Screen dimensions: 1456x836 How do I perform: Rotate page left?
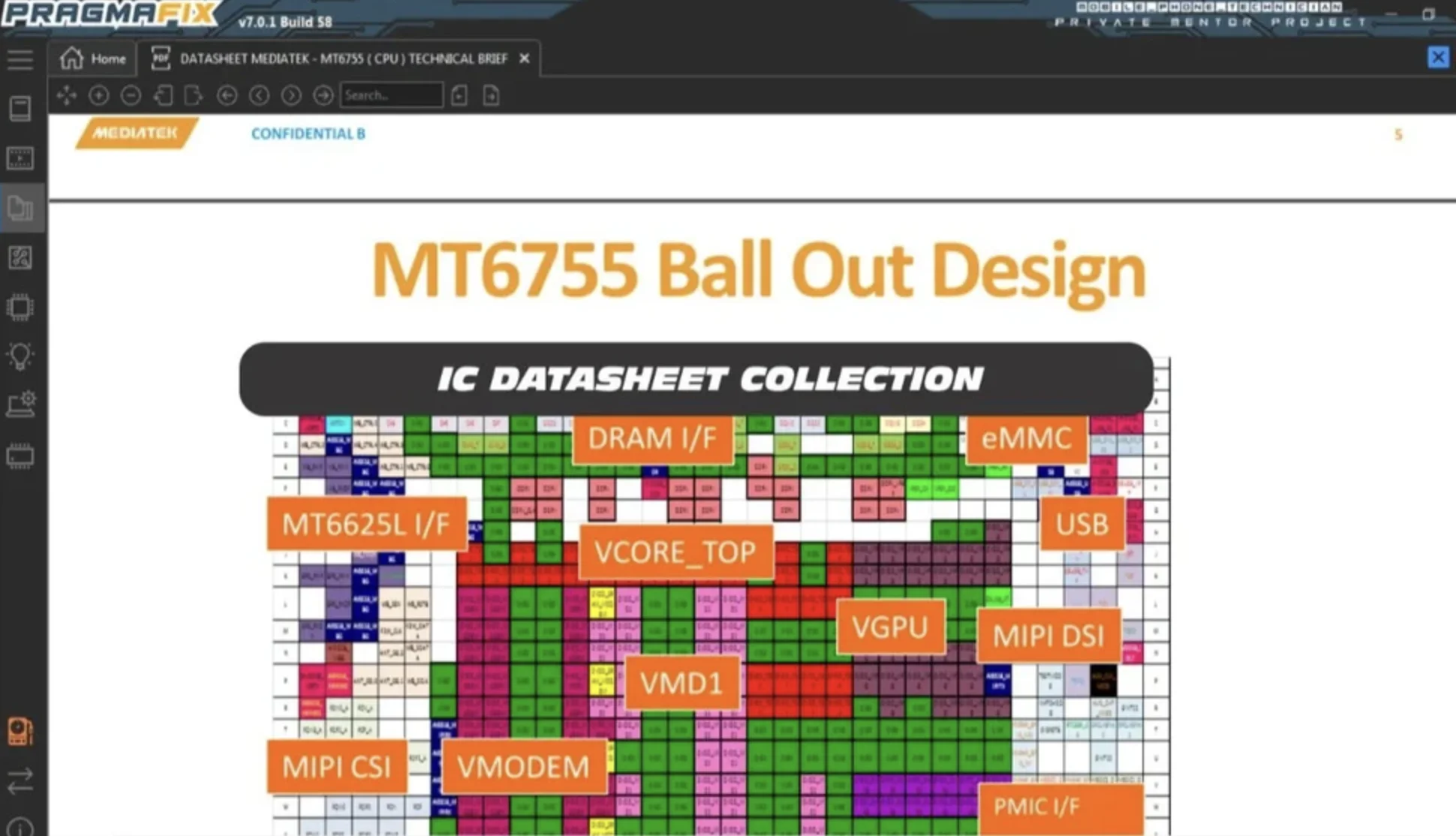pos(163,95)
